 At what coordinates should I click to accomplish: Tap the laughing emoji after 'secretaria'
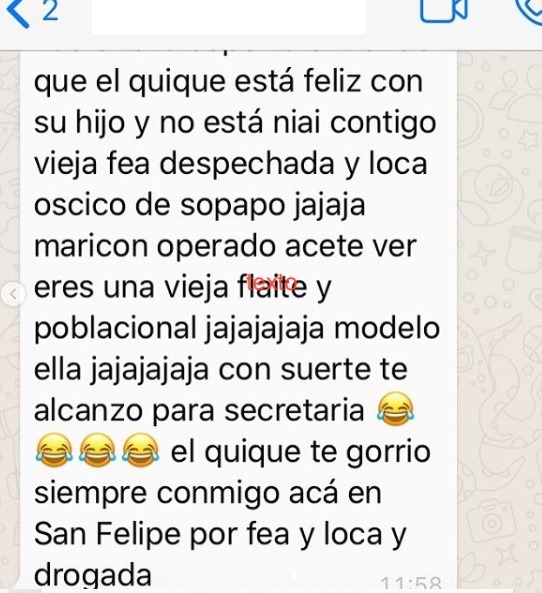click(x=396, y=410)
